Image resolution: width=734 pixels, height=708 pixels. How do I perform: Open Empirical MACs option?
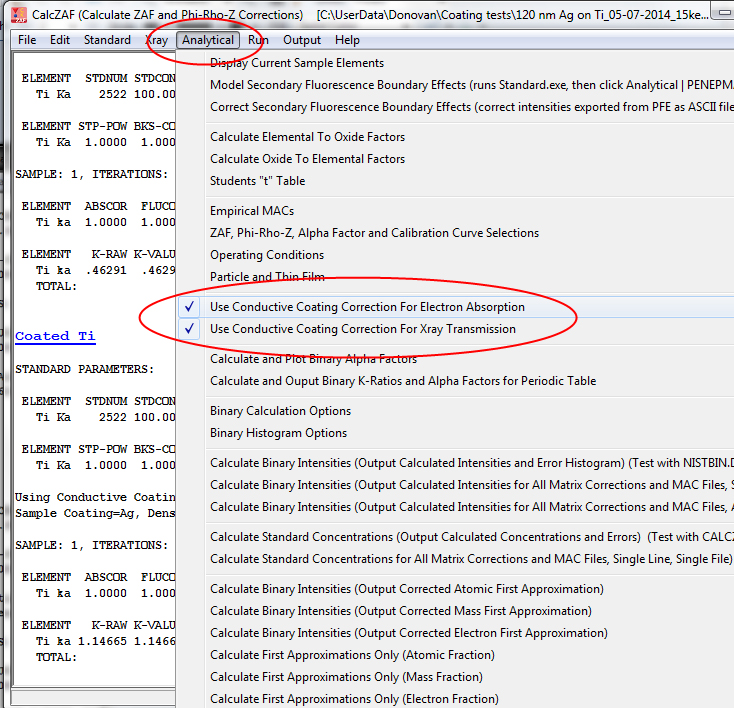[x=253, y=211]
